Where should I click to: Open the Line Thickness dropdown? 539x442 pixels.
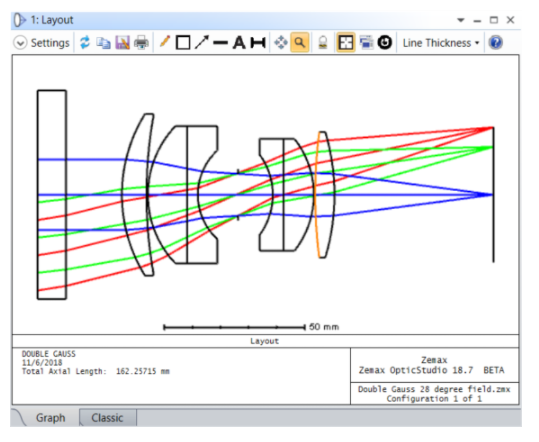point(441,43)
